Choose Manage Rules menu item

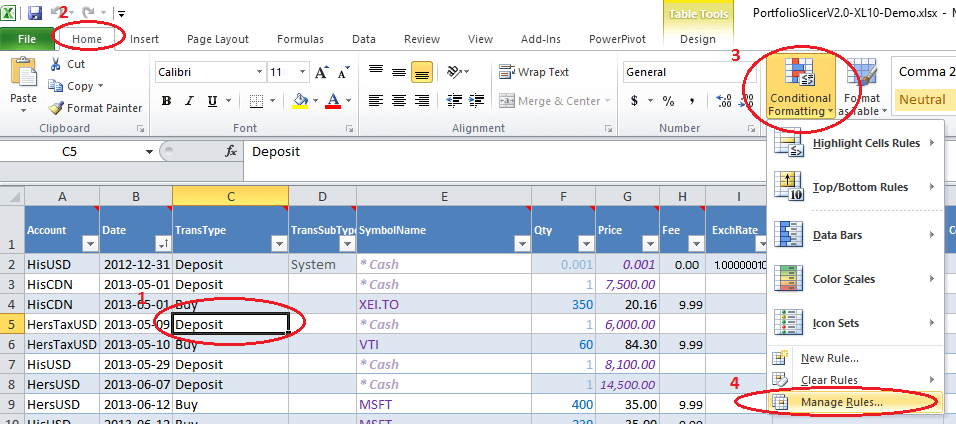(x=855, y=402)
